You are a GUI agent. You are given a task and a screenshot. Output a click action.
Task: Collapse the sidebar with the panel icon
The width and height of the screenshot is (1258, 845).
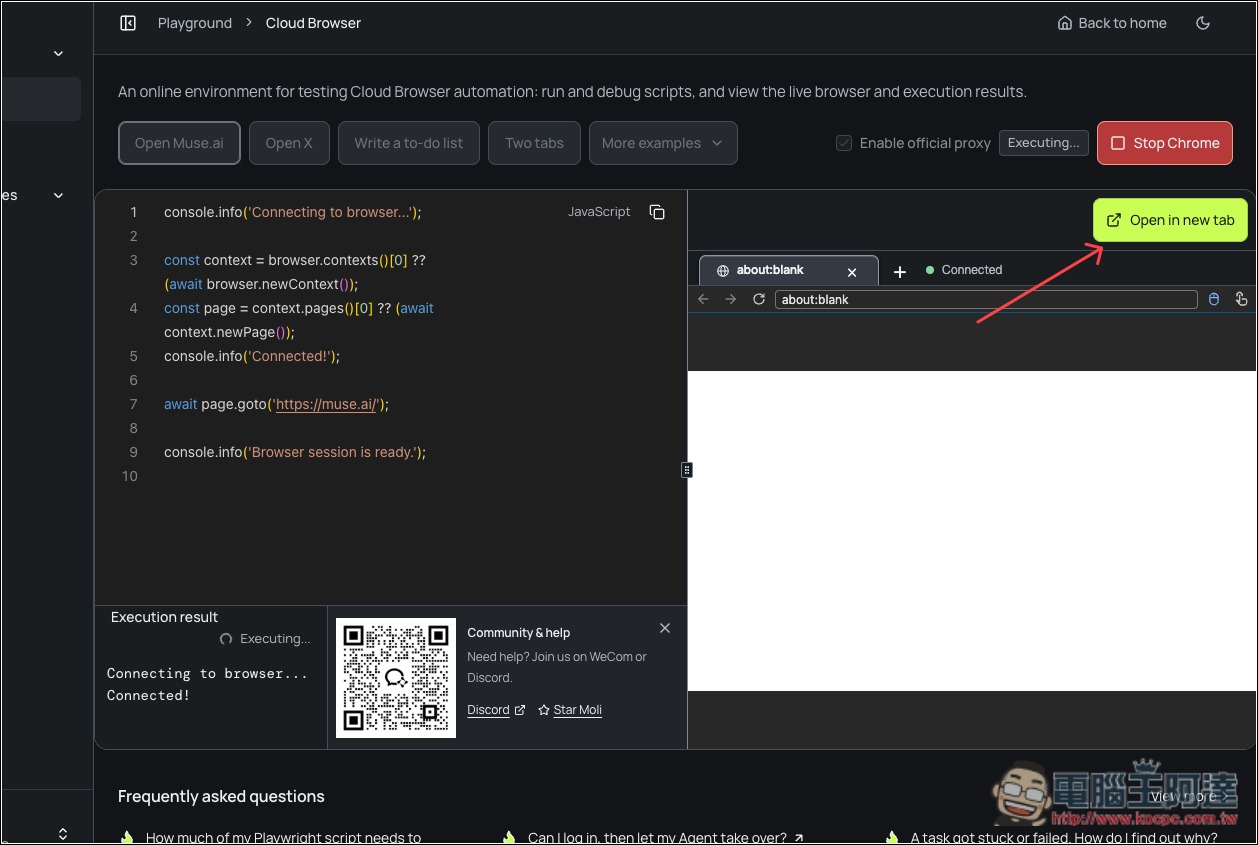coord(128,23)
